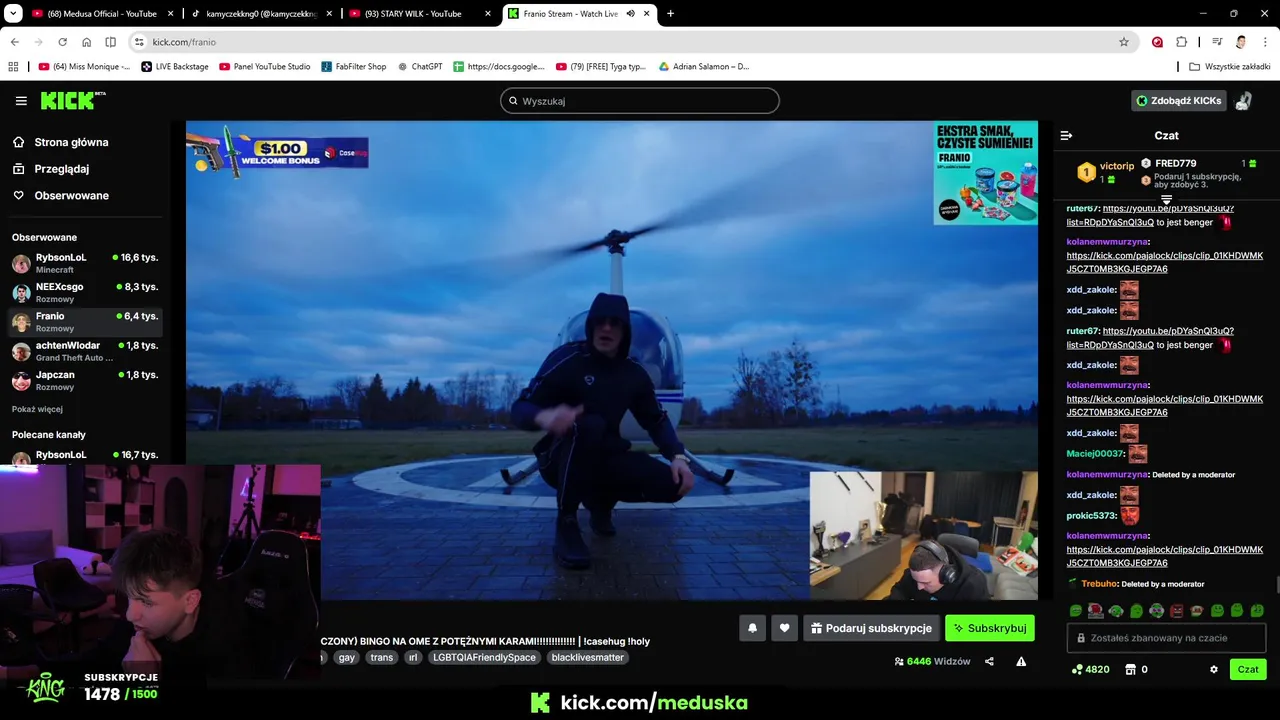Open Chrome side panel icon

click(x=110, y=42)
